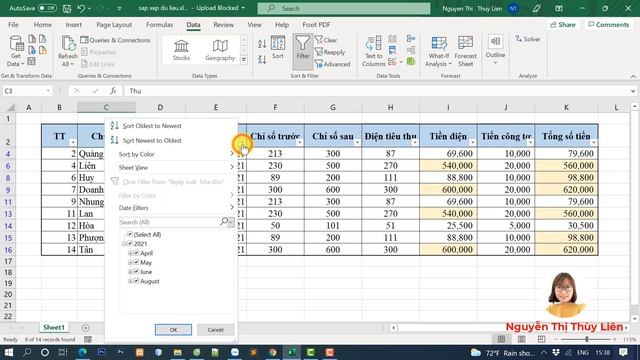This screenshot has height=360, width=640.
Task: Open the Comments pane
Action: coord(608,25)
